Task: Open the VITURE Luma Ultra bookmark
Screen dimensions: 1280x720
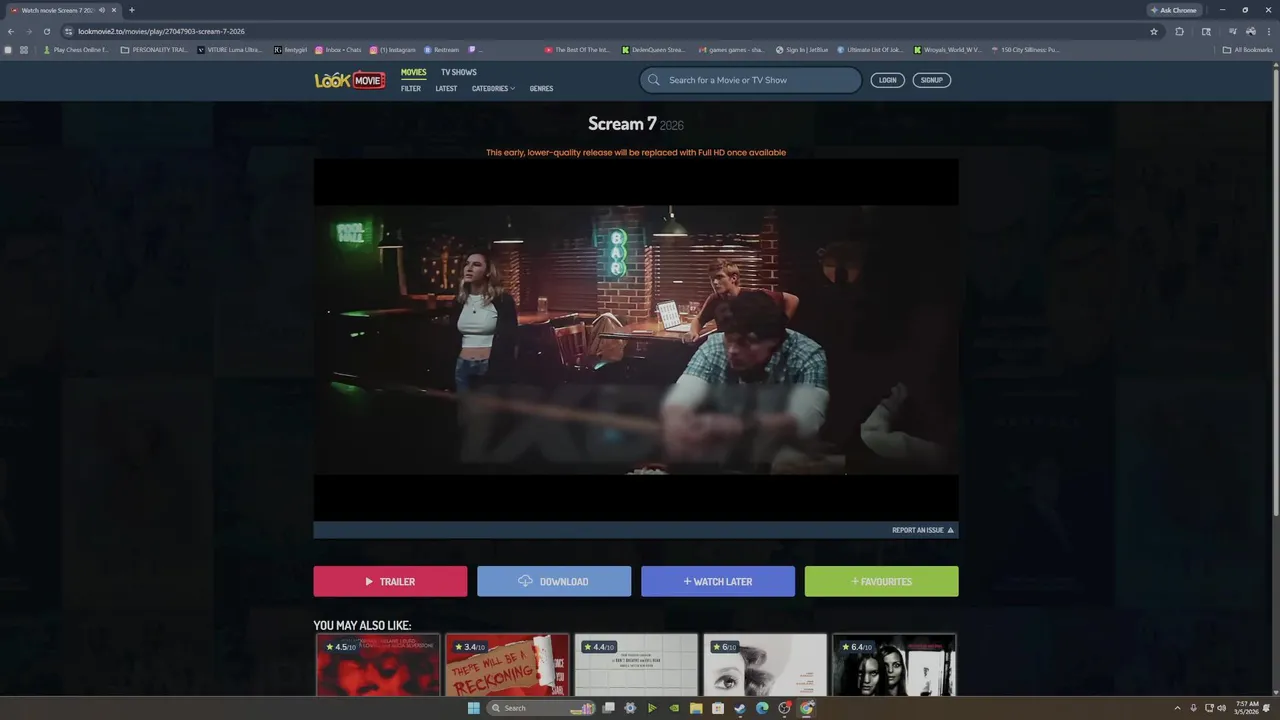Action: point(230,49)
